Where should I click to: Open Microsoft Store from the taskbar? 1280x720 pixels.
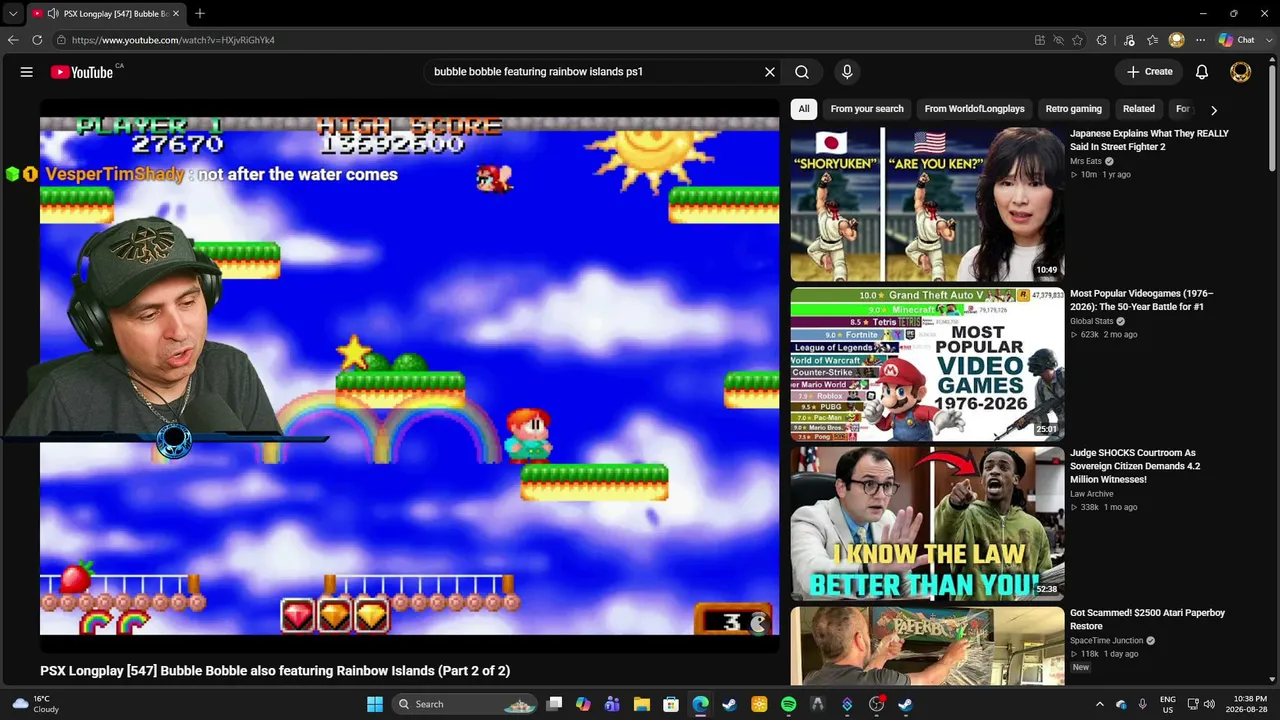coord(671,704)
